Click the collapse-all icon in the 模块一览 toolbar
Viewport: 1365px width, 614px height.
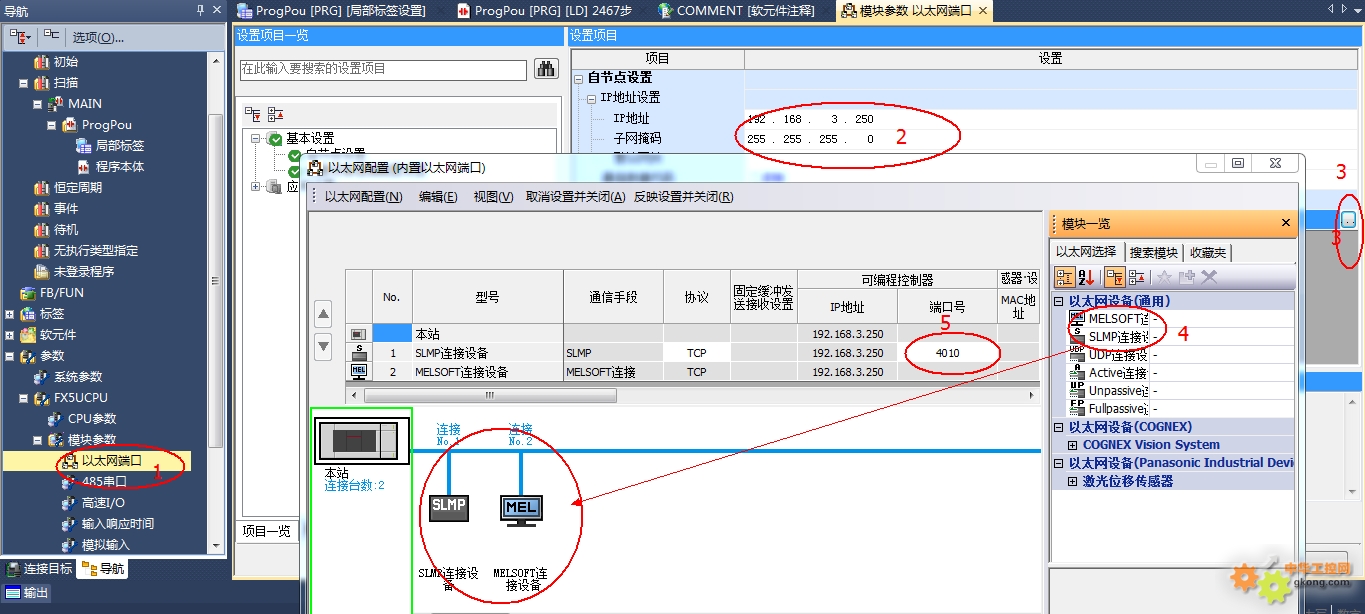(x=1137, y=277)
